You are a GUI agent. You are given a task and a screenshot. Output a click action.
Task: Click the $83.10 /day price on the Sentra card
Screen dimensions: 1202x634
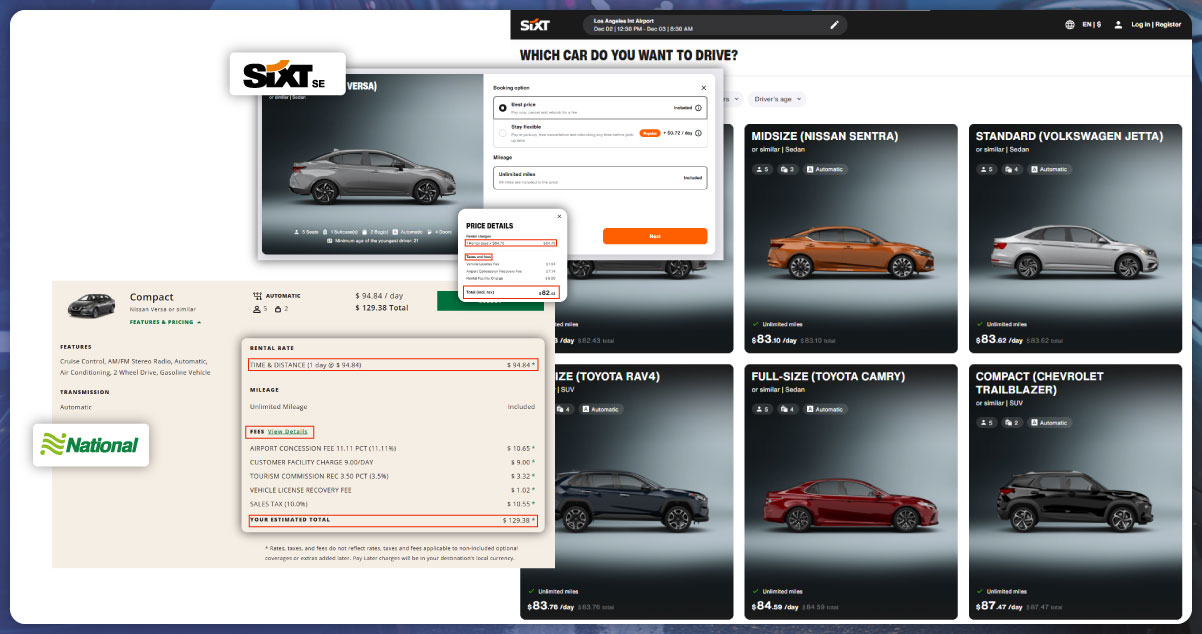click(x=773, y=338)
